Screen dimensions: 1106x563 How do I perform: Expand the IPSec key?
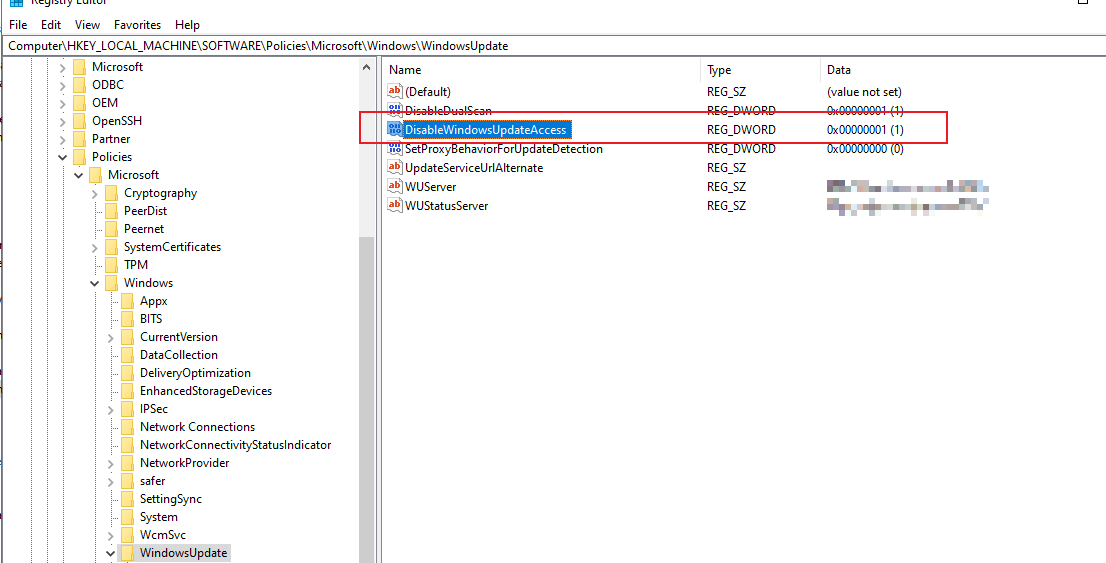click(x=111, y=409)
